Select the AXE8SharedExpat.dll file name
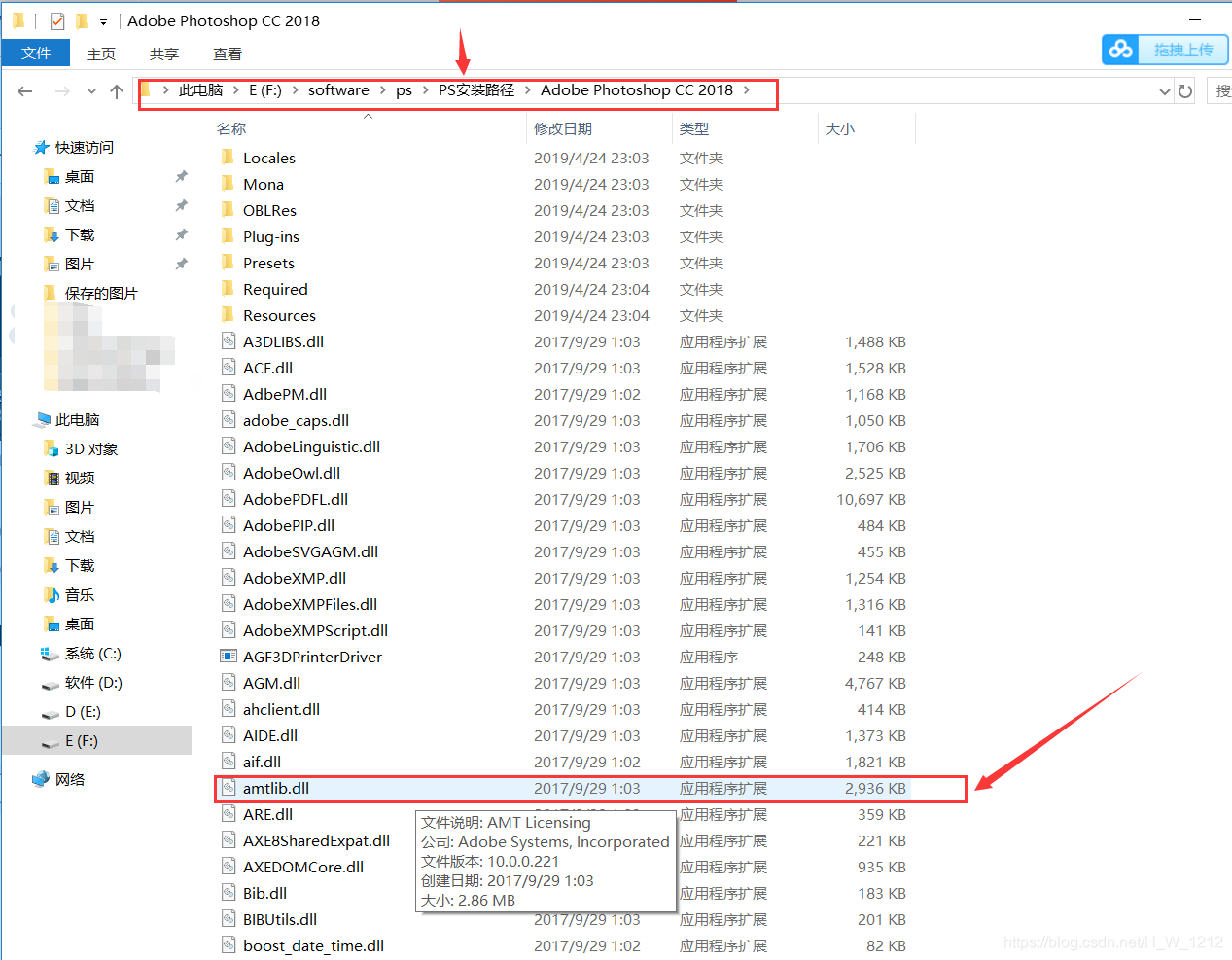 pyautogui.click(x=317, y=840)
